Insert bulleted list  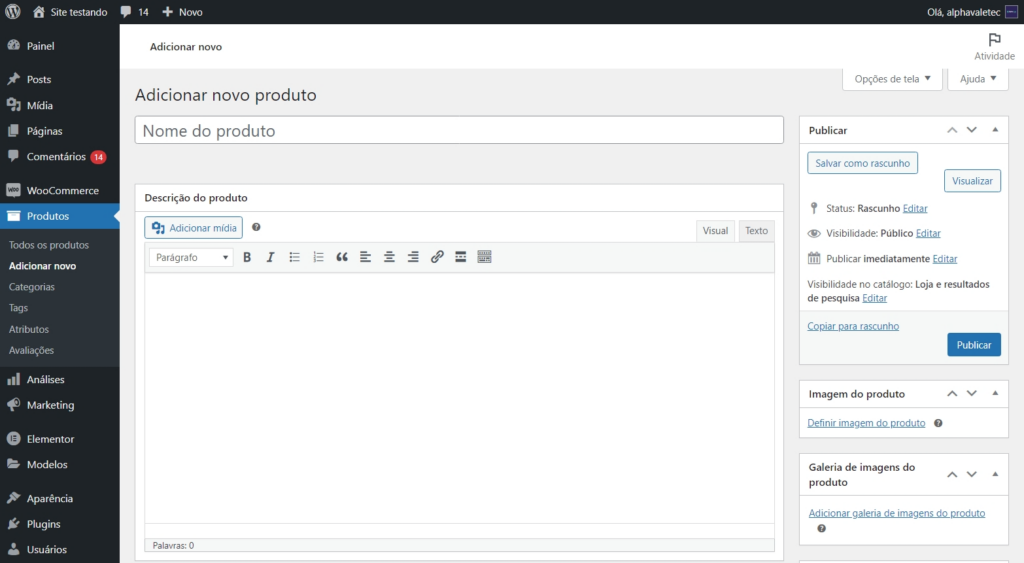pyautogui.click(x=295, y=257)
